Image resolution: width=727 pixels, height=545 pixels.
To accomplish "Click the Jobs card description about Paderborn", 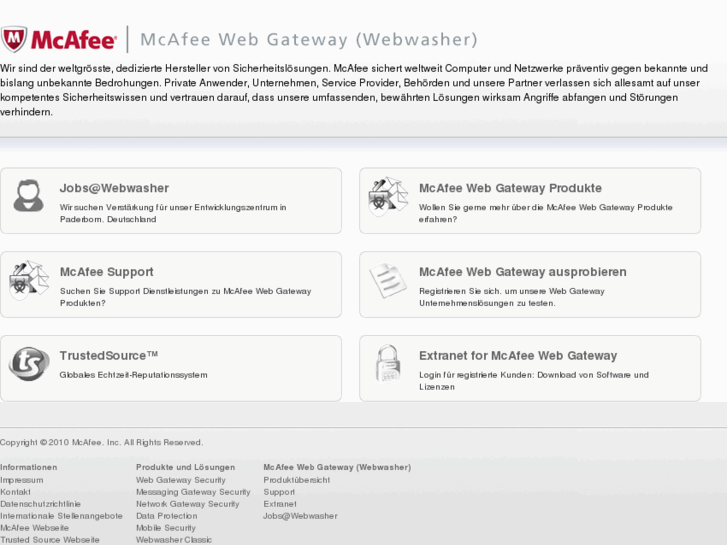I will 173,213.
